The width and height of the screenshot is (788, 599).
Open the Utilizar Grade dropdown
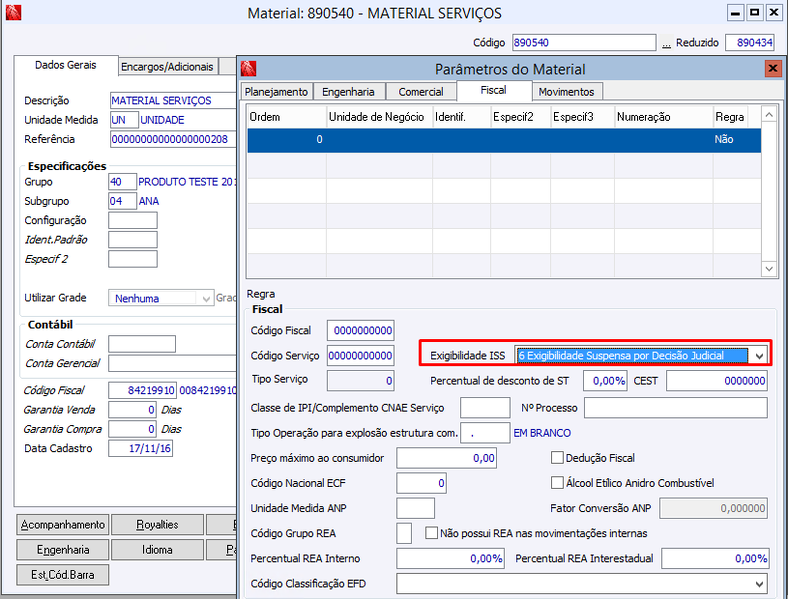click(206, 298)
